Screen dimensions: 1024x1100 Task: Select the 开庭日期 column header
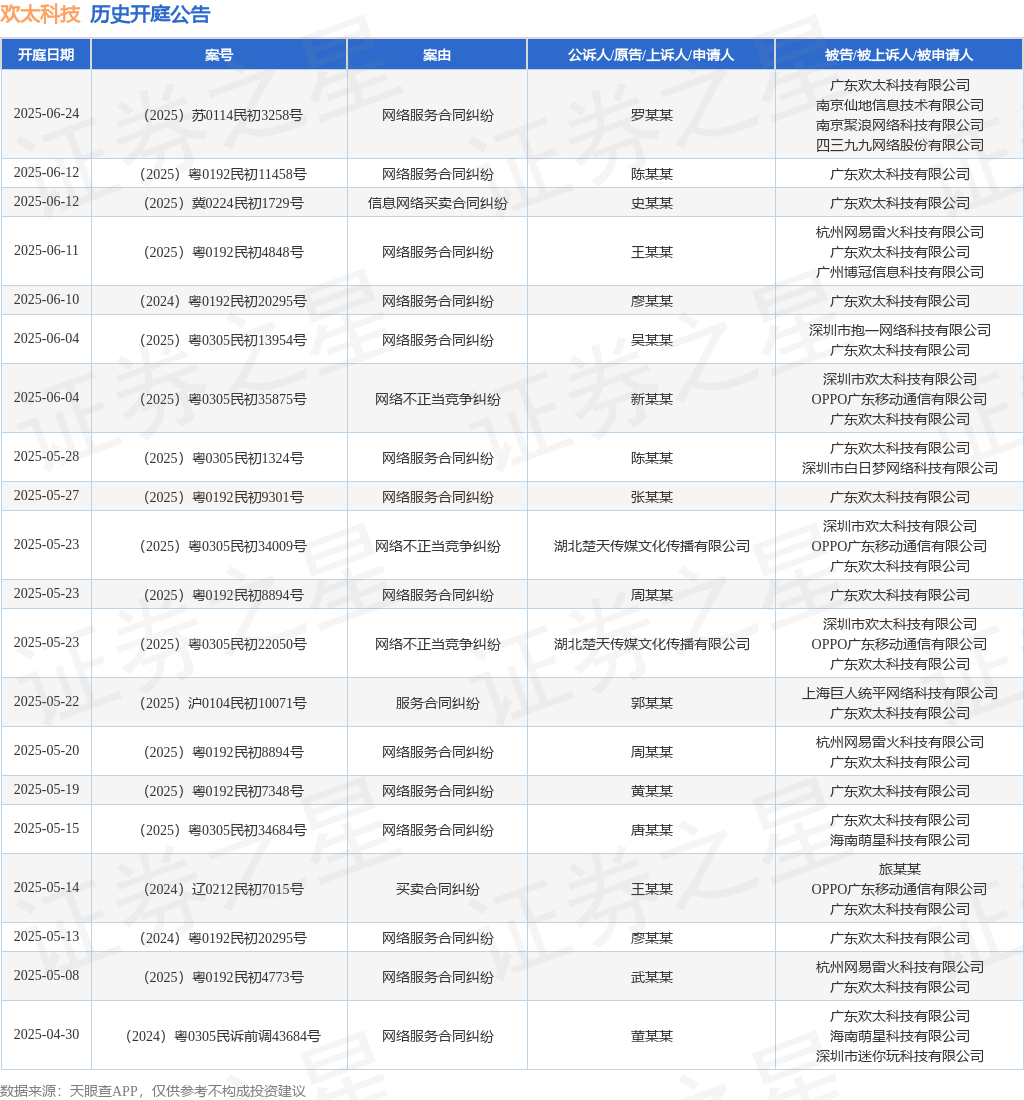coord(46,55)
